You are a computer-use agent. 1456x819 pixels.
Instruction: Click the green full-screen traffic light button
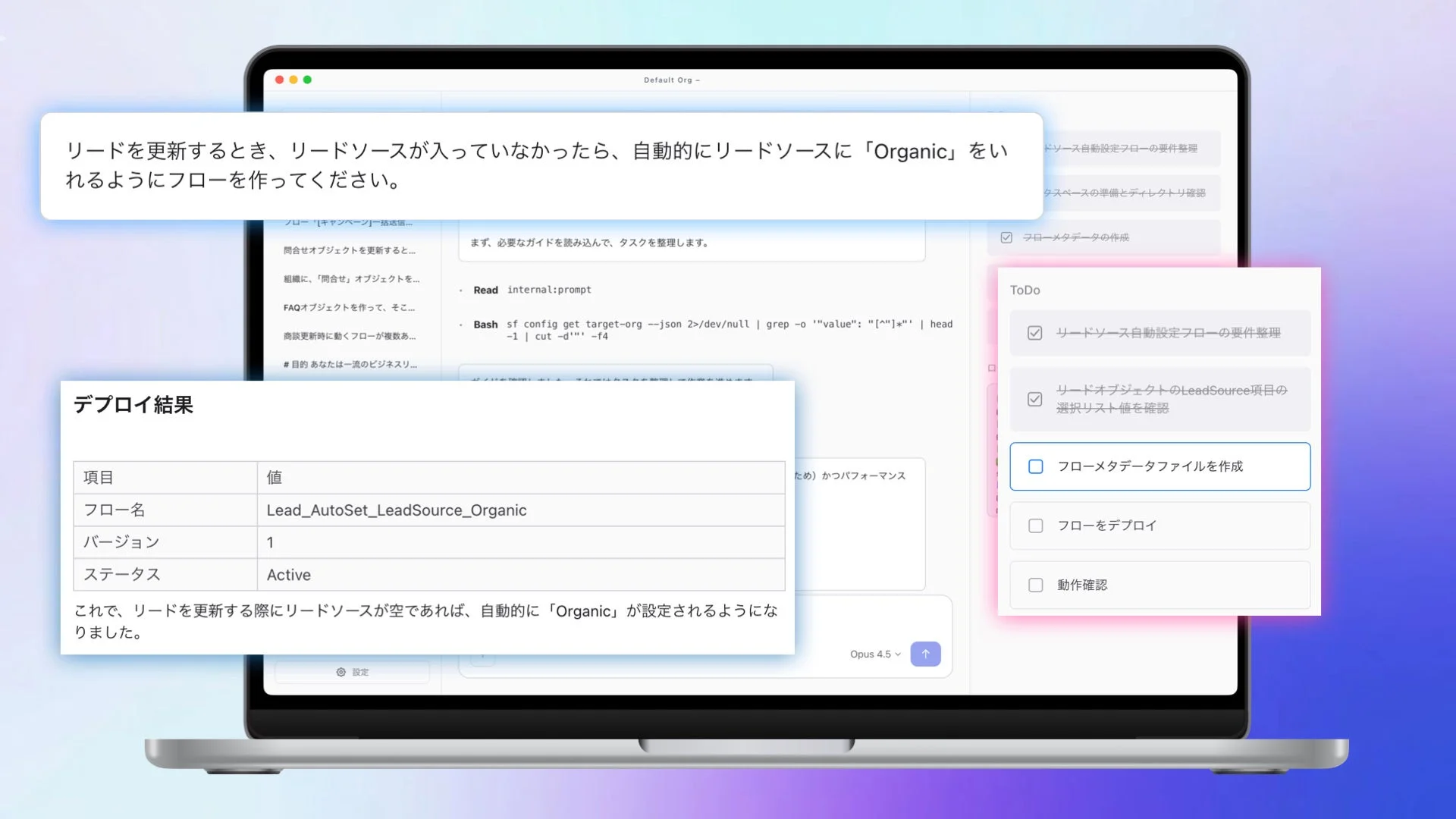click(x=306, y=79)
